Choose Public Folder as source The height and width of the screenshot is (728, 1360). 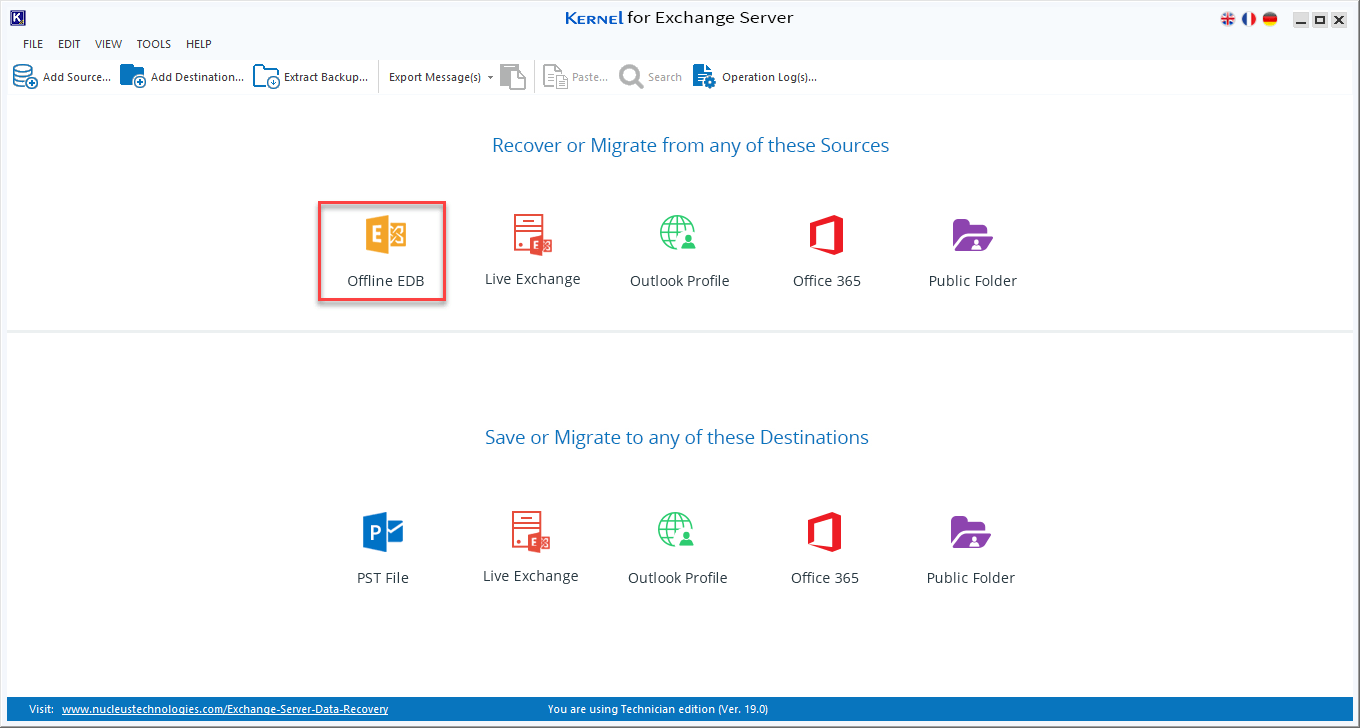(972, 252)
